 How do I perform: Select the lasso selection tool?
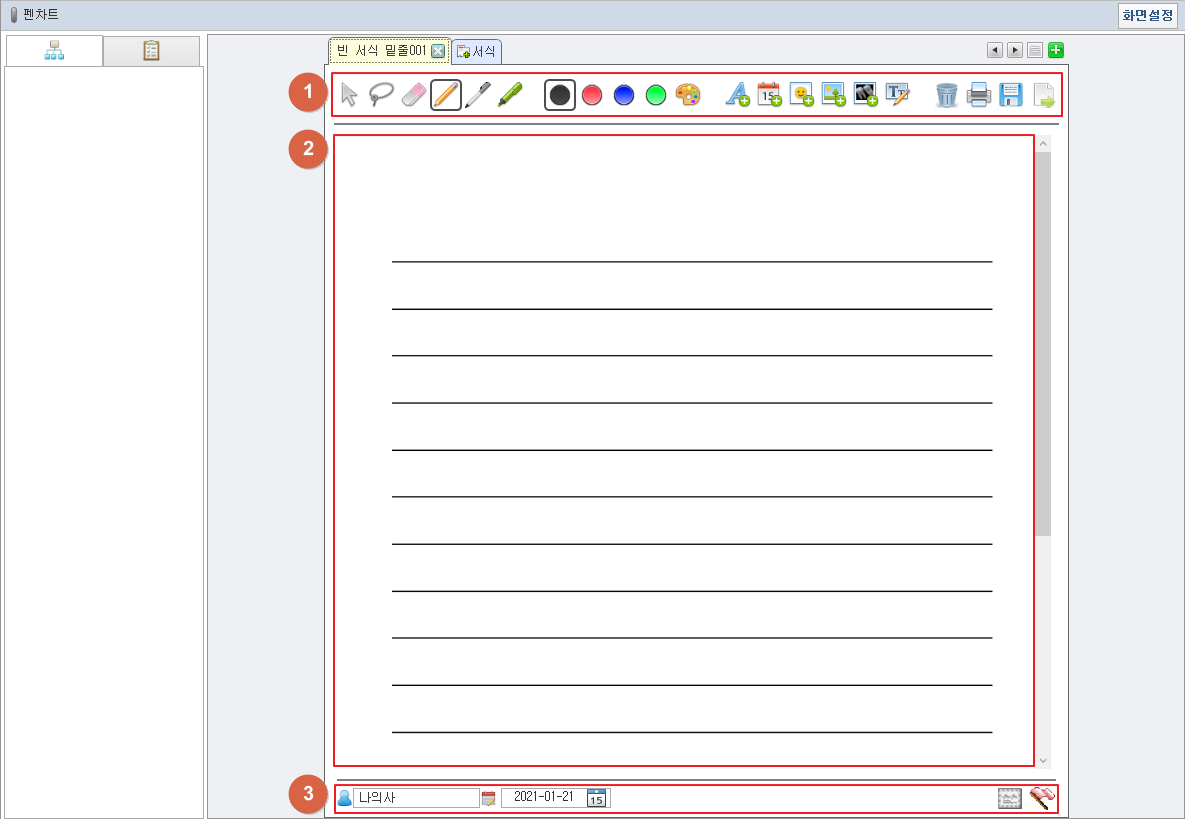pyautogui.click(x=381, y=95)
